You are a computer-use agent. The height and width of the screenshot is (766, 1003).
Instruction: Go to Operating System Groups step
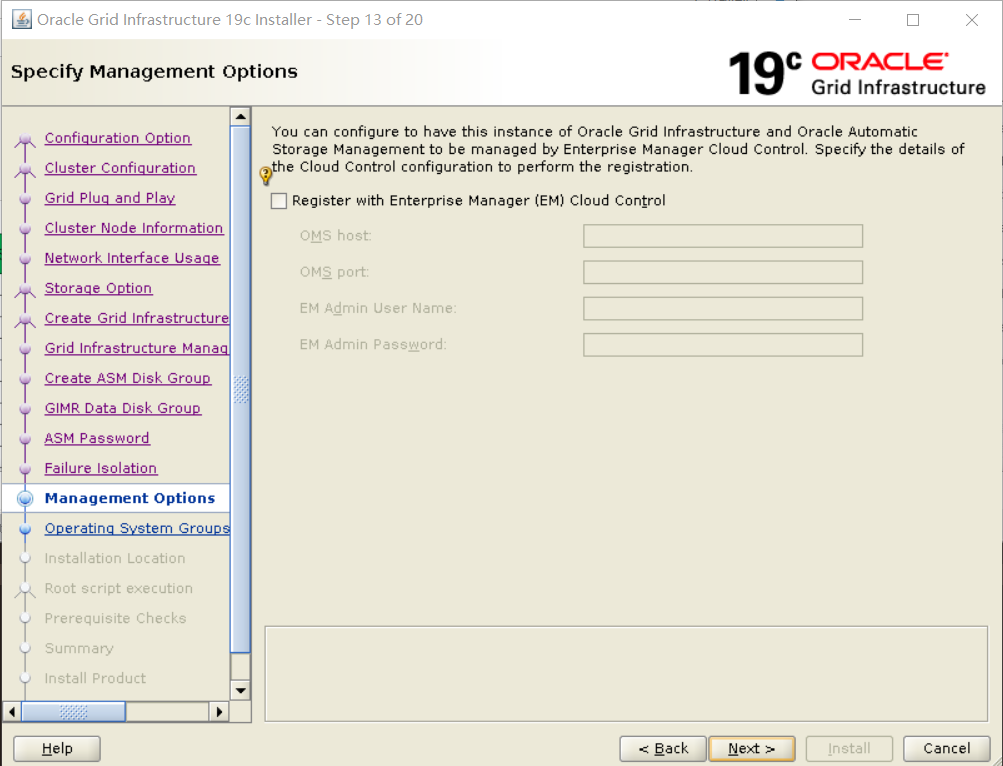[x=137, y=529]
